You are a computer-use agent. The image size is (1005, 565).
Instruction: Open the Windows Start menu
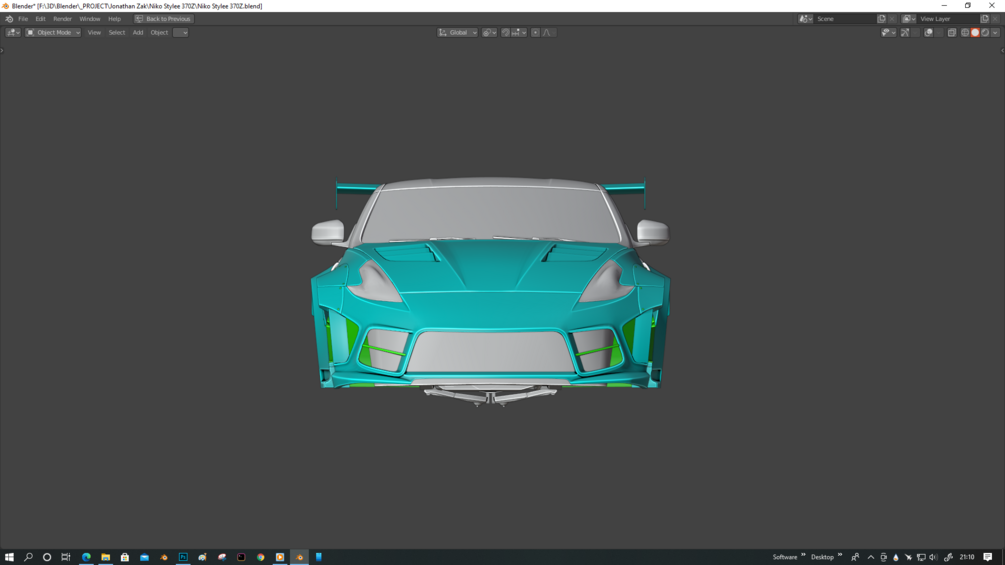pyautogui.click(x=9, y=557)
